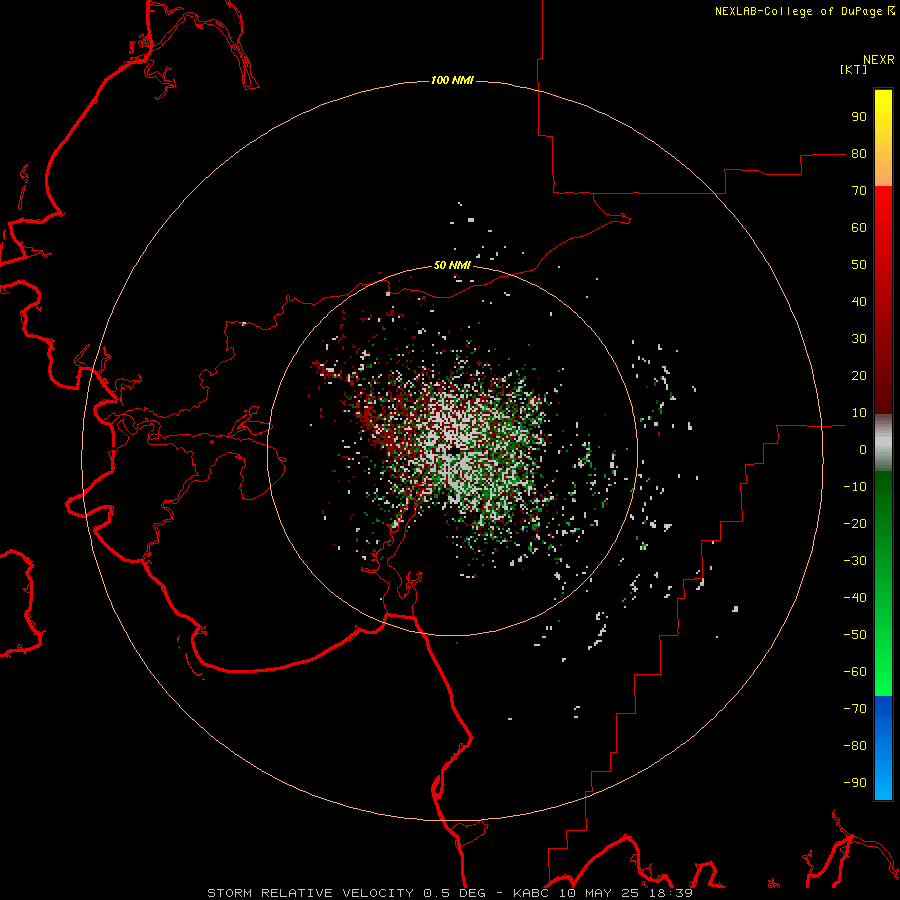Click the 60 value on the color scale

click(x=859, y=228)
